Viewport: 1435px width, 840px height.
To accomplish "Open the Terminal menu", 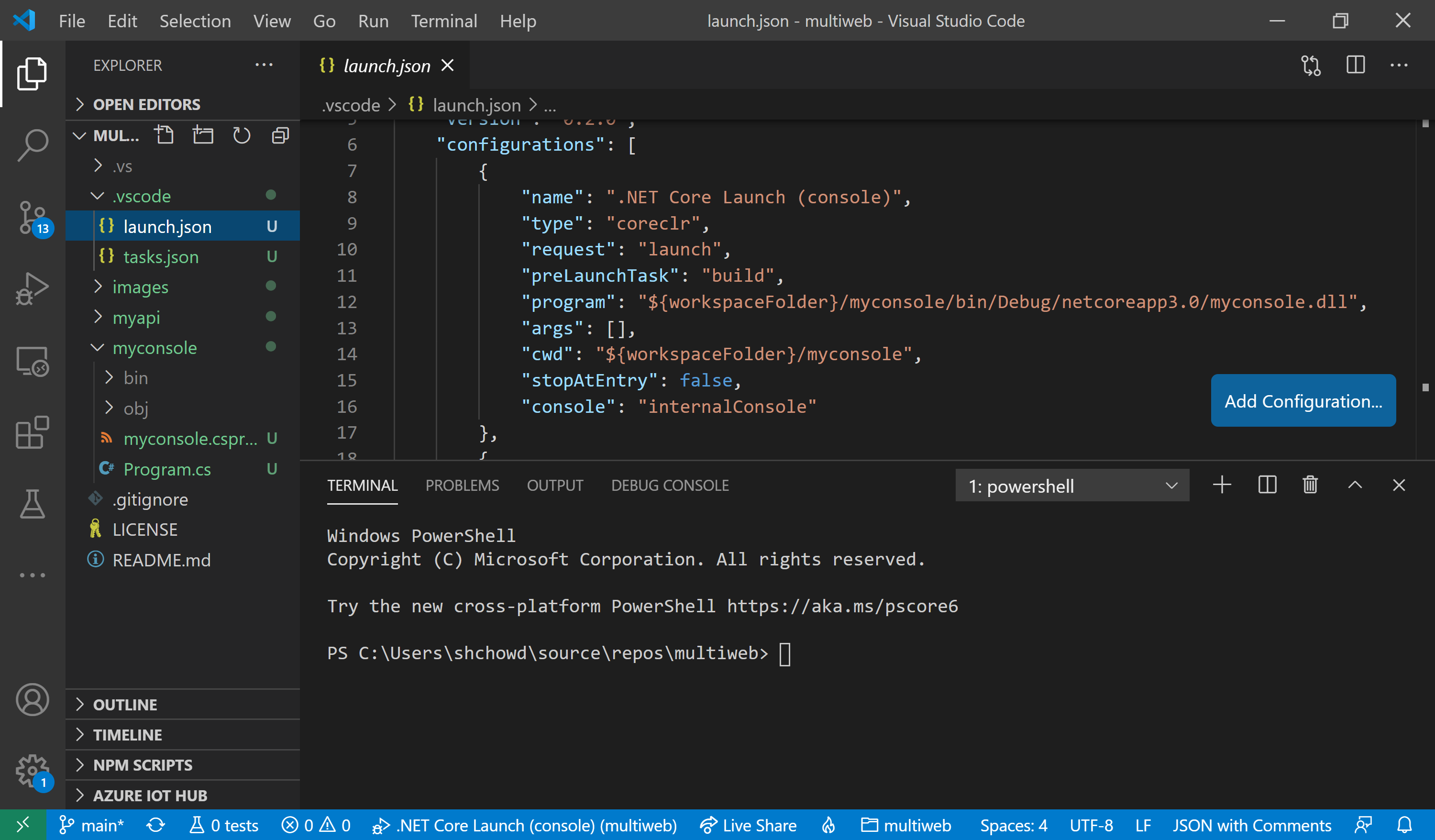I will [x=443, y=21].
